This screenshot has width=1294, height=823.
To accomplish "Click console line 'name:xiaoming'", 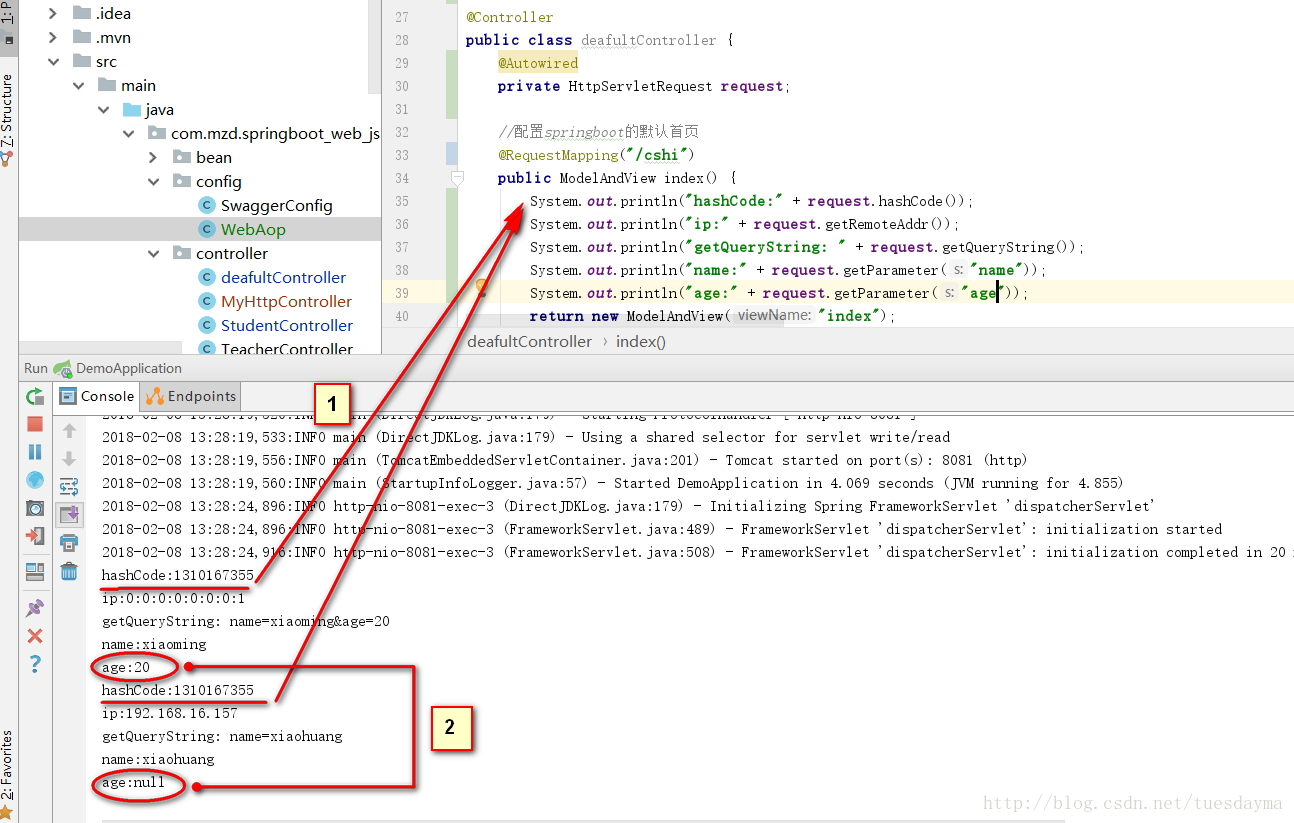I will [154, 644].
